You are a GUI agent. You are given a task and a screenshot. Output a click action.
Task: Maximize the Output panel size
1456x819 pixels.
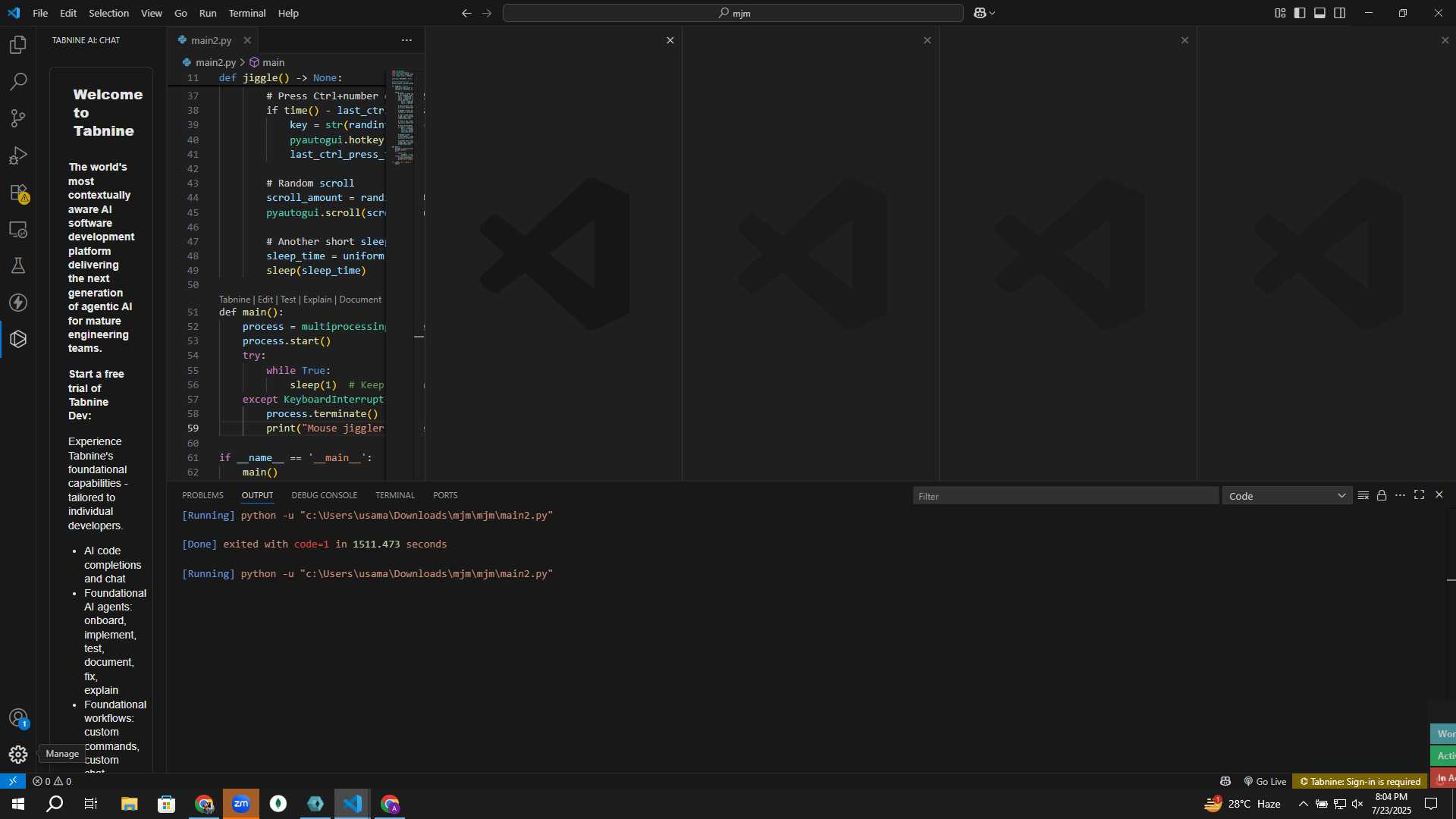1419,495
